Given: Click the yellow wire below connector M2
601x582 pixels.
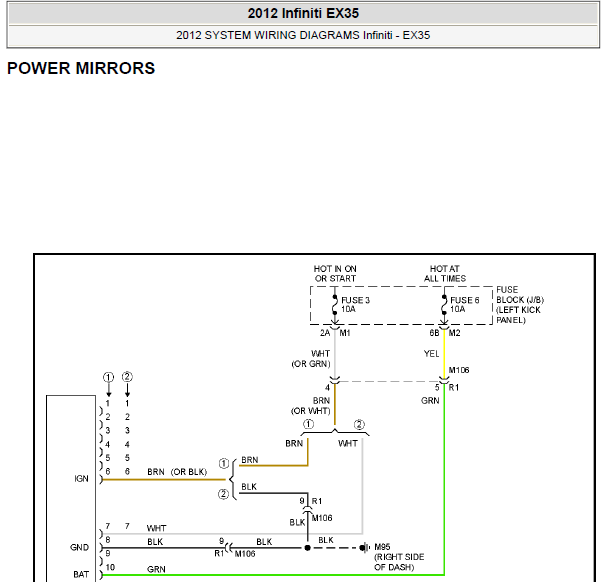Looking at the screenshot, I should click(x=444, y=353).
